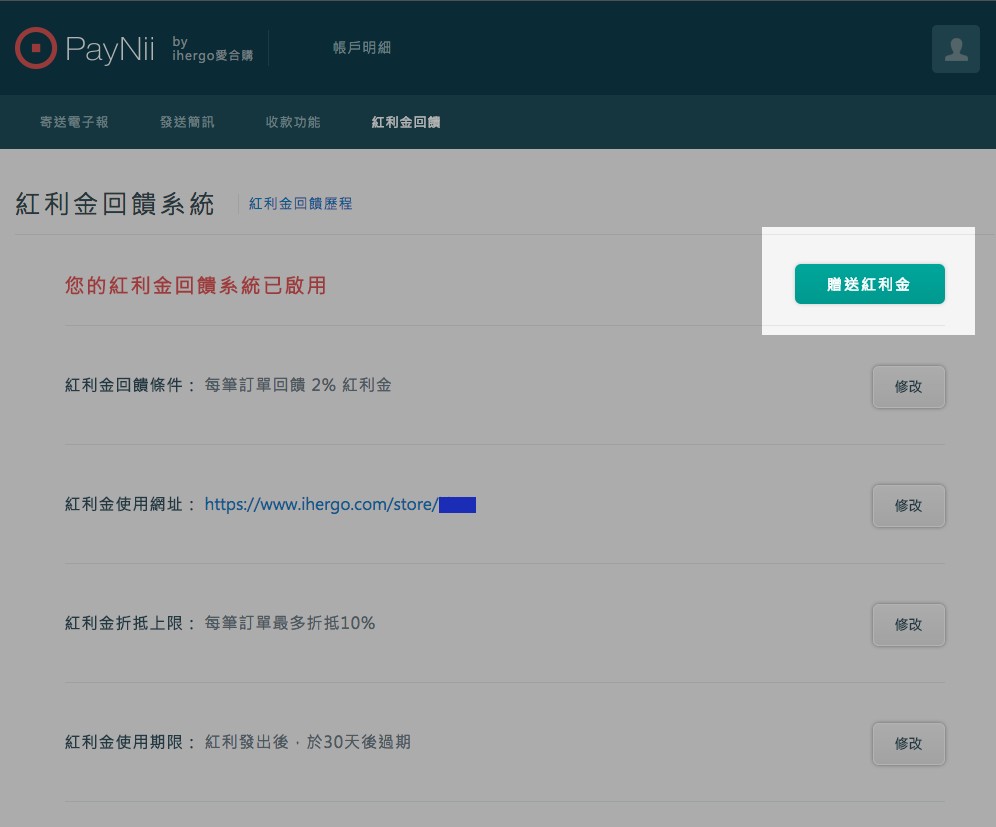Open the 紅利金回饋歷程 link
This screenshot has width=996, height=827.
[300, 204]
